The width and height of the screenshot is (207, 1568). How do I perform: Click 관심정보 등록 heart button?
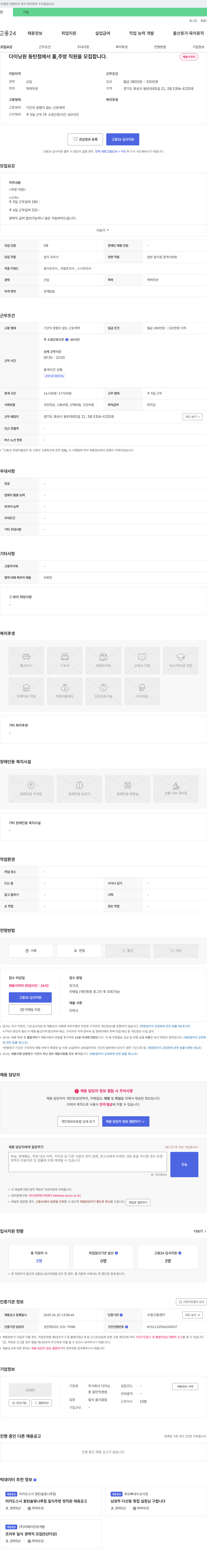click(85, 139)
